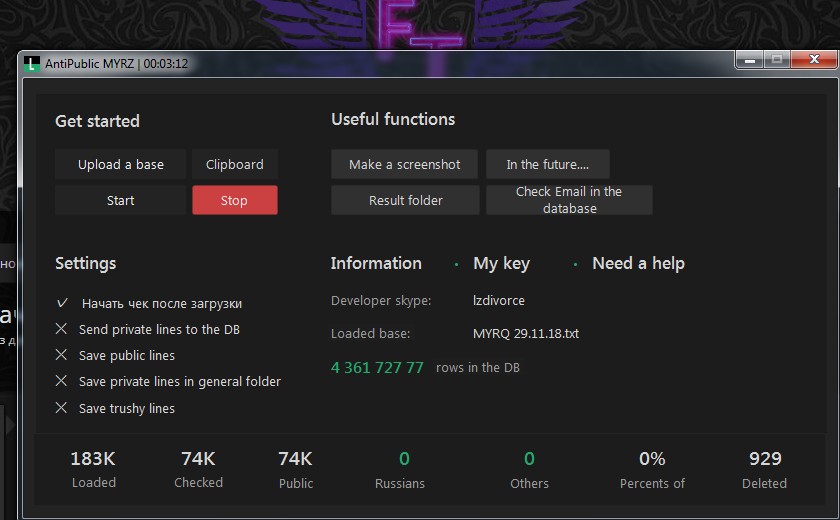
Task: Enable the 'Save public lines' option
Action: click(x=62, y=355)
